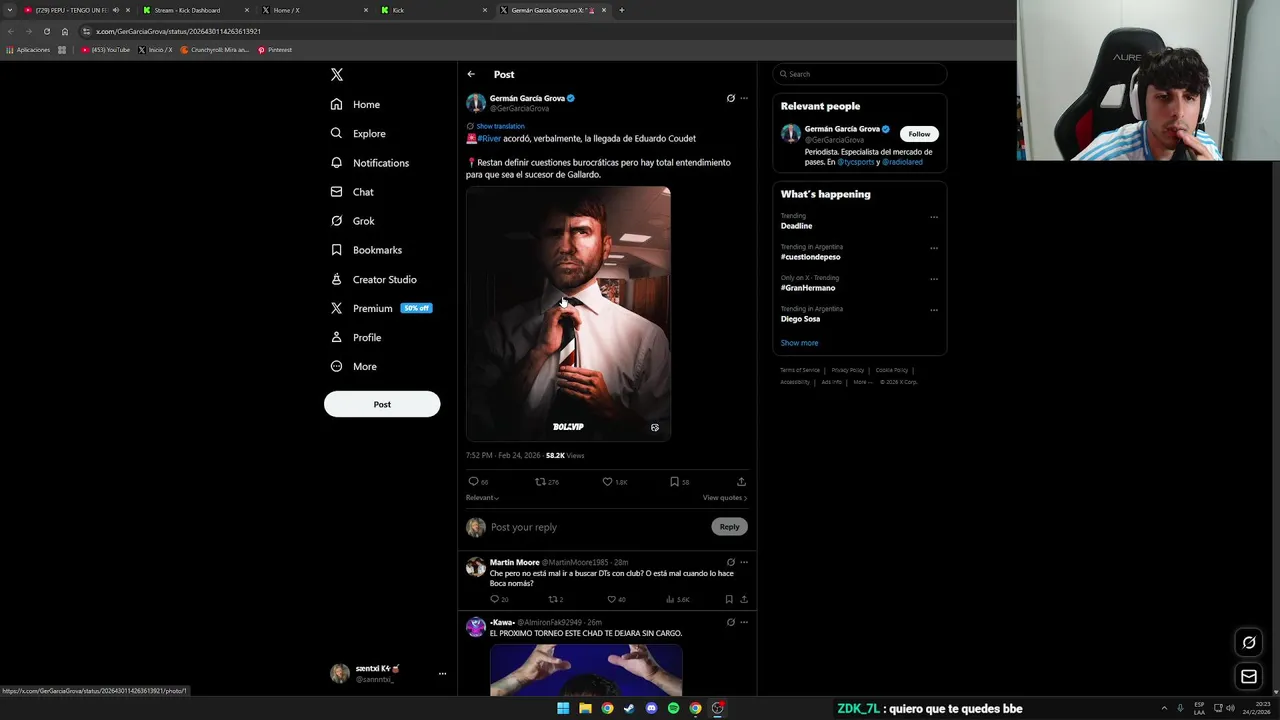Viewport: 1280px width, 720px height.
Task: Reply to Martin Moore's comment
Action: [498, 599]
